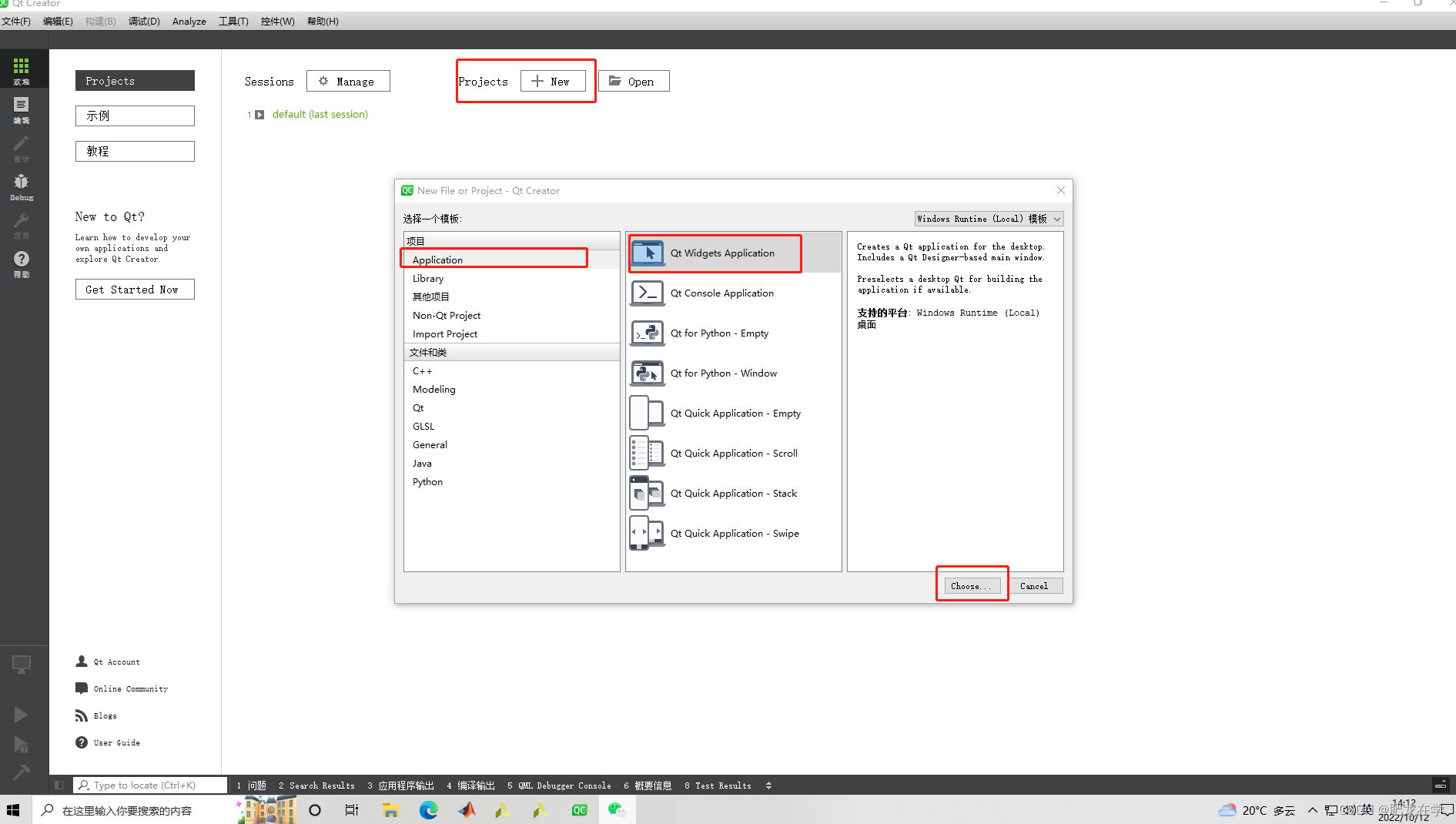
Task: Open WeChat from taskbar
Action: click(616, 810)
